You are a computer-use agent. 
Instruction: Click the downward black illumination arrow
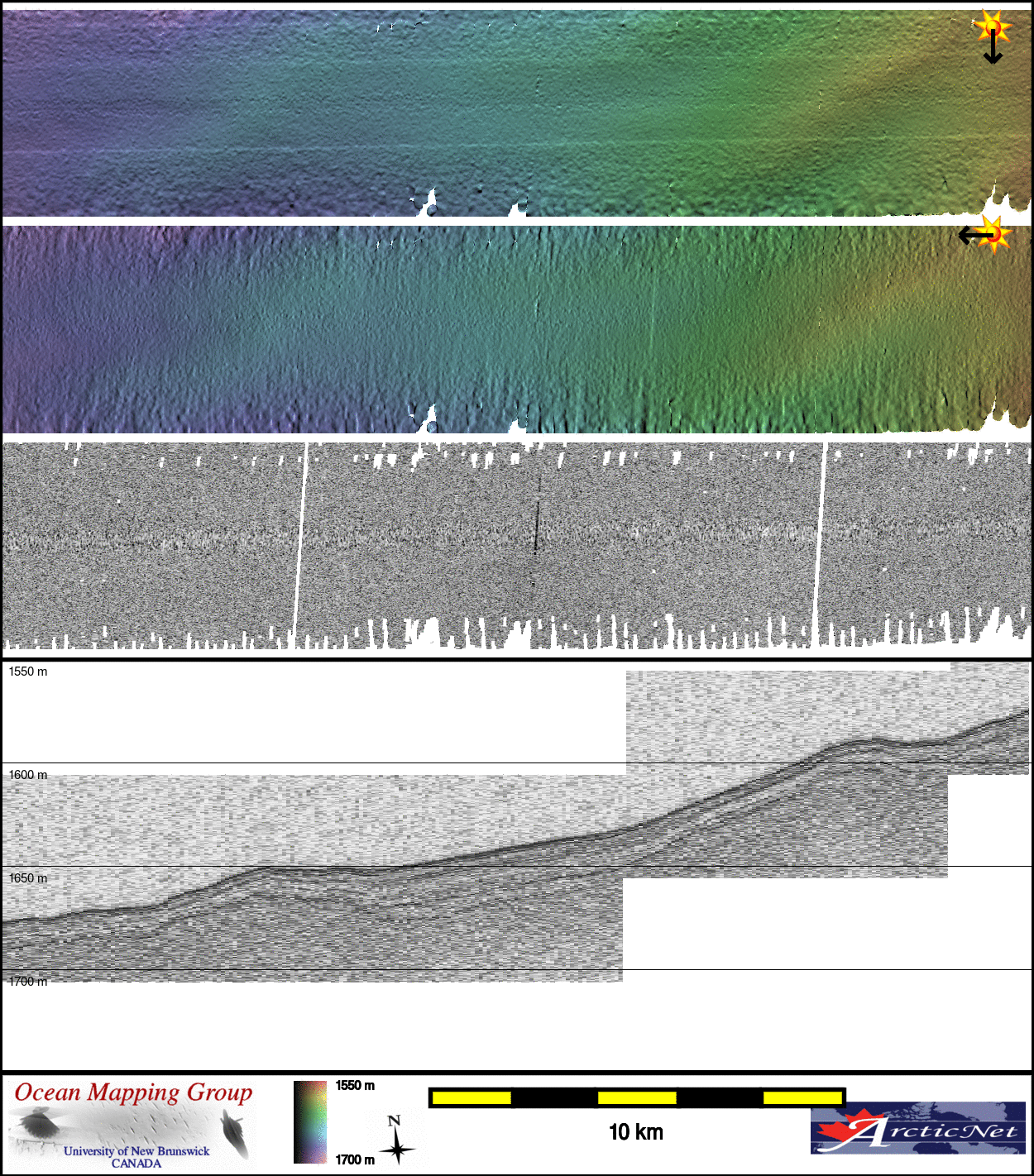[993, 51]
